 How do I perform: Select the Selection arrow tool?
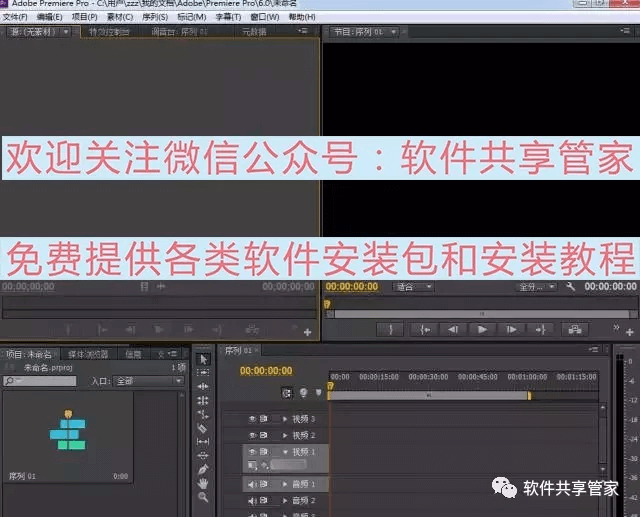click(x=203, y=359)
